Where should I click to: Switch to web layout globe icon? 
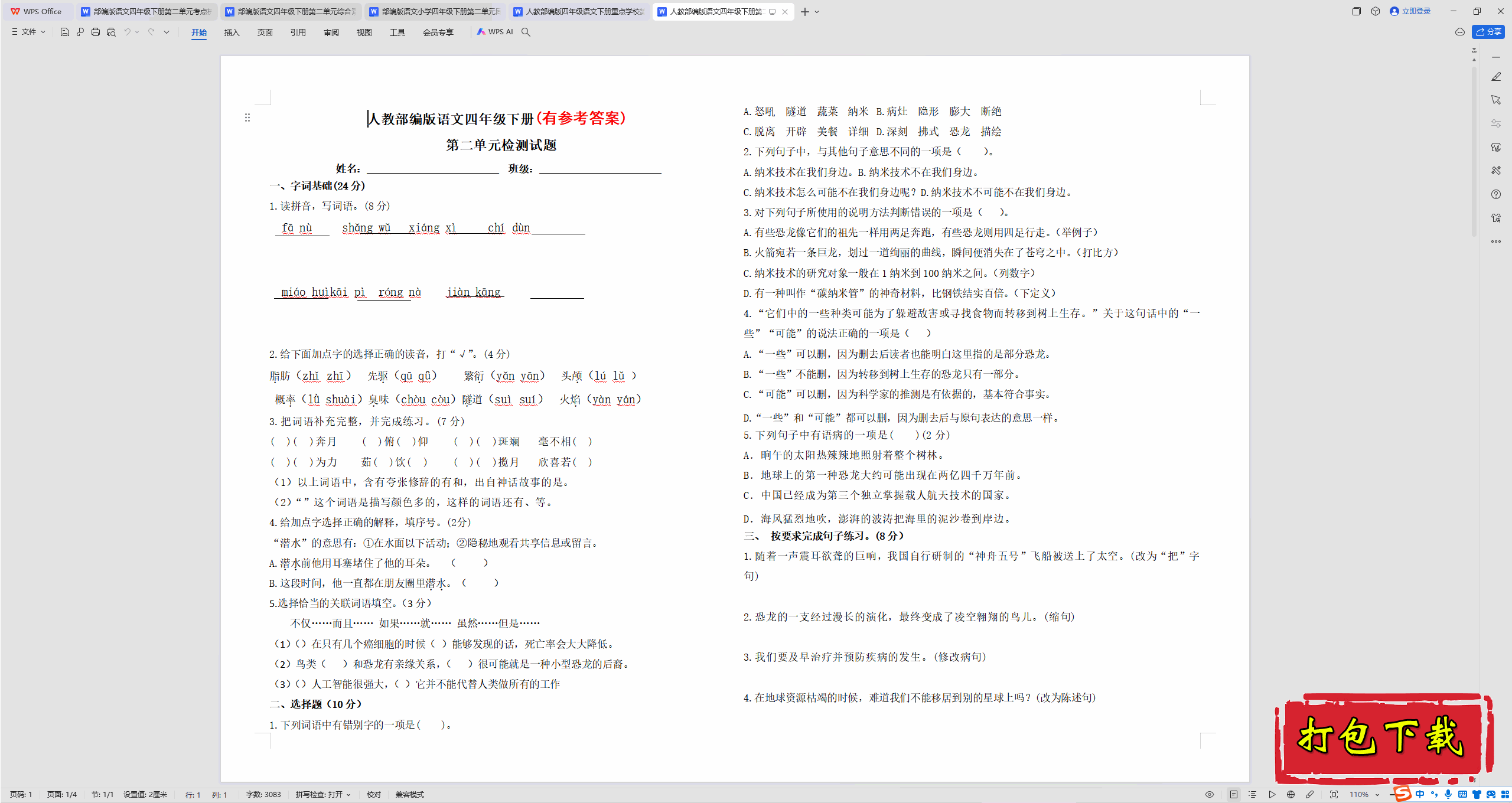tap(1291, 795)
